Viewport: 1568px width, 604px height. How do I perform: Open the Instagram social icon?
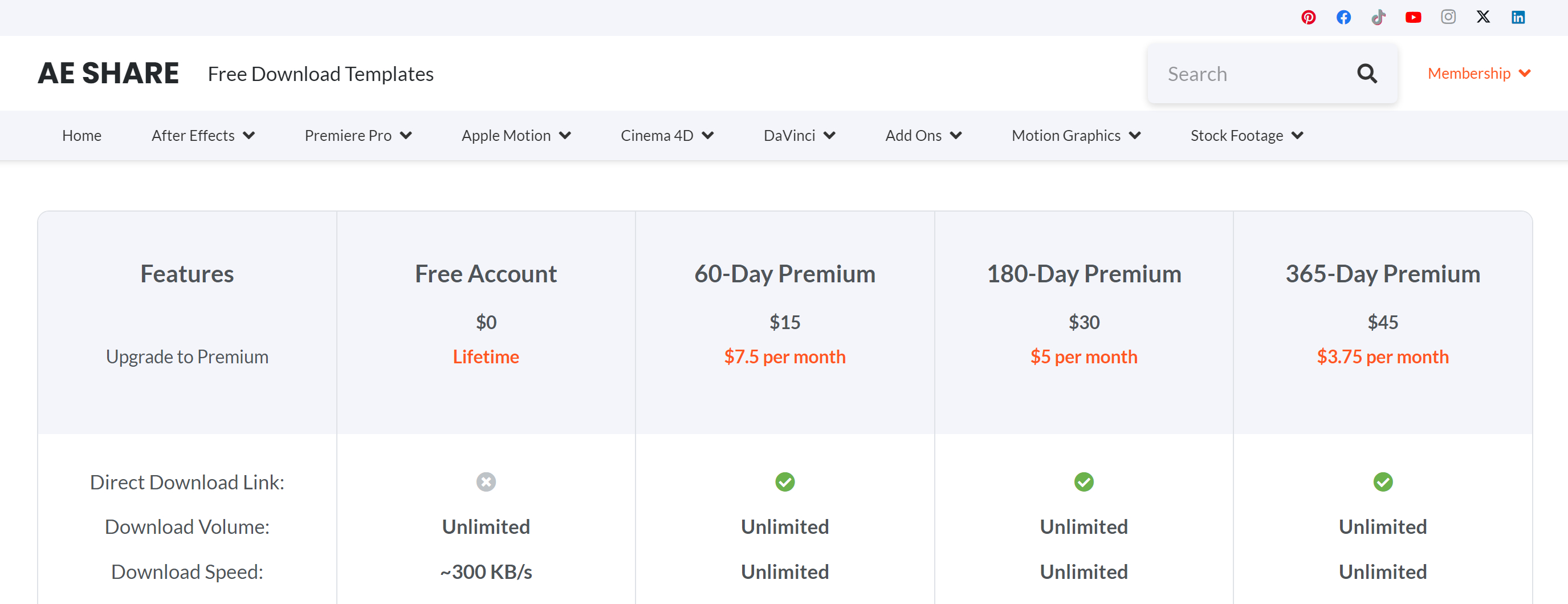1448,17
